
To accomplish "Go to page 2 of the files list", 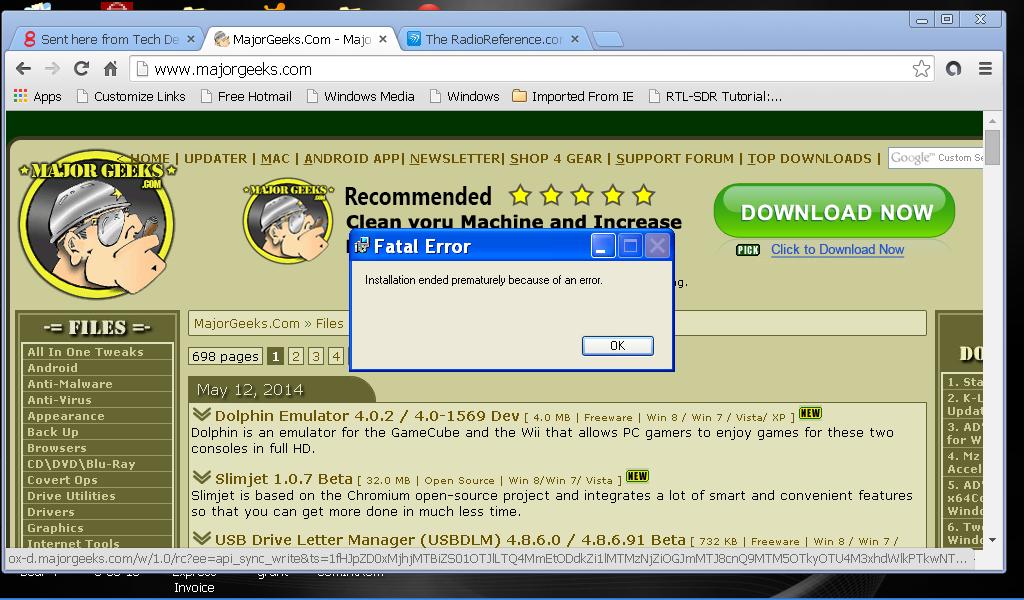I will [x=296, y=356].
